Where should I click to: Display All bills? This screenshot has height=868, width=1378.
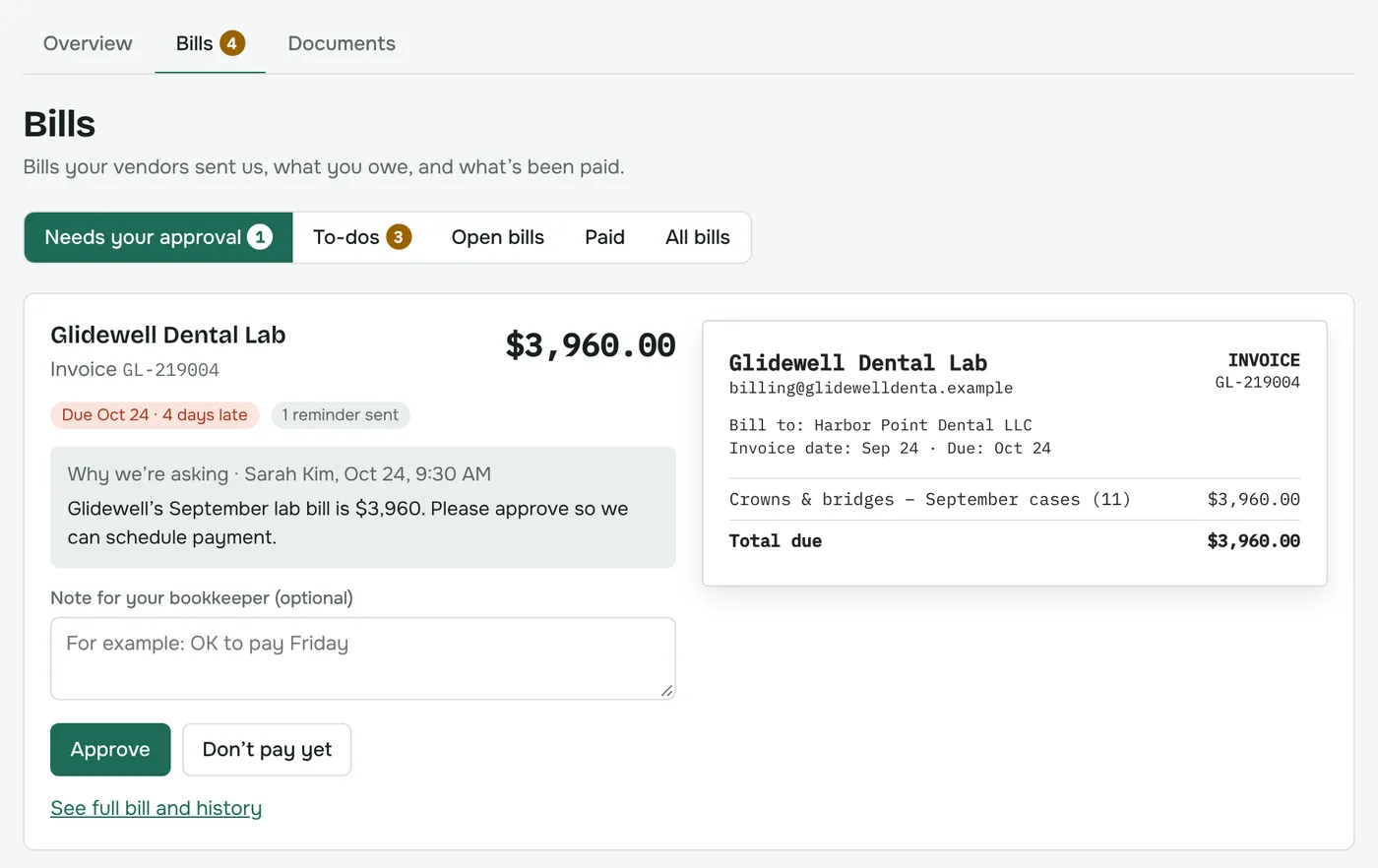click(x=698, y=237)
